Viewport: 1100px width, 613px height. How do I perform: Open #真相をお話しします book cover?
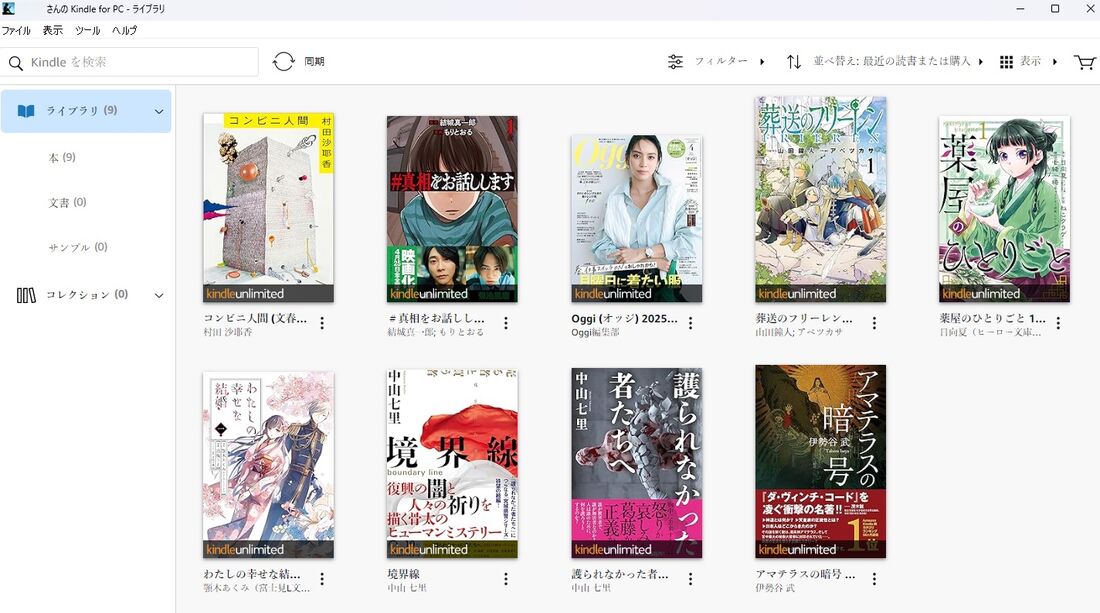pyautogui.click(x=452, y=209)
